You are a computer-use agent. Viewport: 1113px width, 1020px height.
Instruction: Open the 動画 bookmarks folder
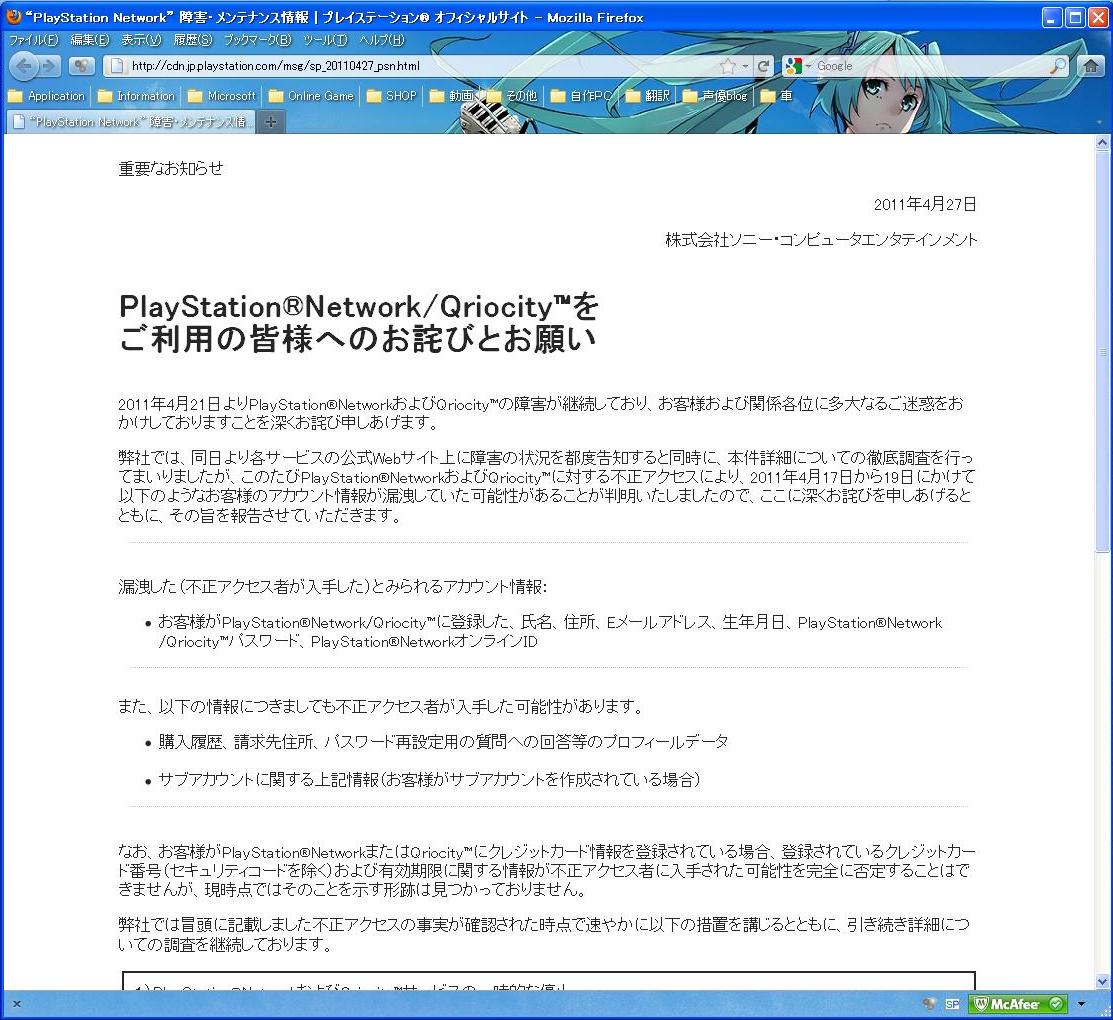pyautogui.click(x=451, y=96)
